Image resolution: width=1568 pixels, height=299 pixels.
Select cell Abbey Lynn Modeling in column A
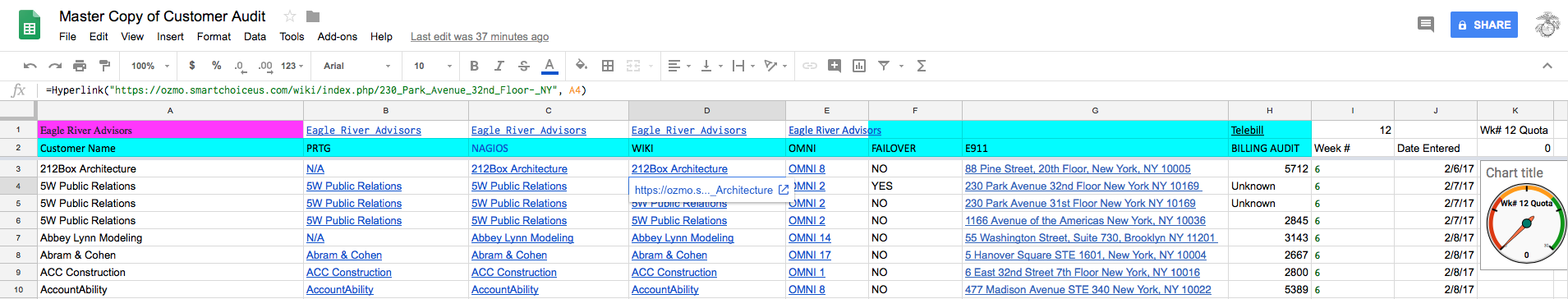tap(170, 237)
